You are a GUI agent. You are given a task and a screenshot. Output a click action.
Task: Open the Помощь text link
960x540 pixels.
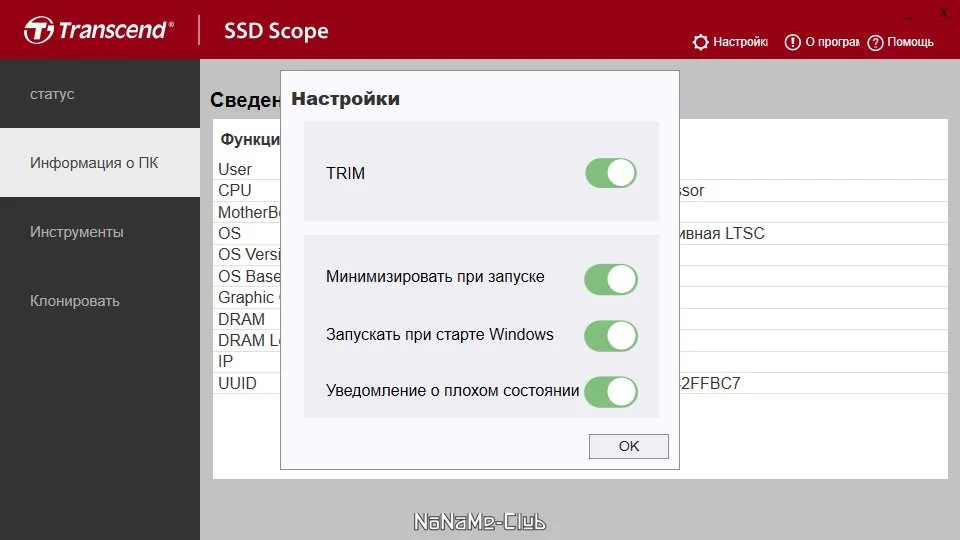910,42
